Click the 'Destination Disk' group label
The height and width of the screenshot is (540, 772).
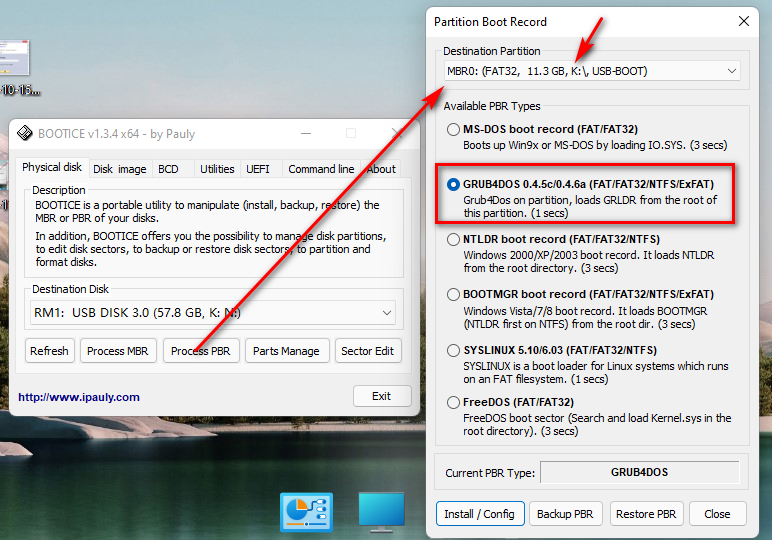coord(70,289)
